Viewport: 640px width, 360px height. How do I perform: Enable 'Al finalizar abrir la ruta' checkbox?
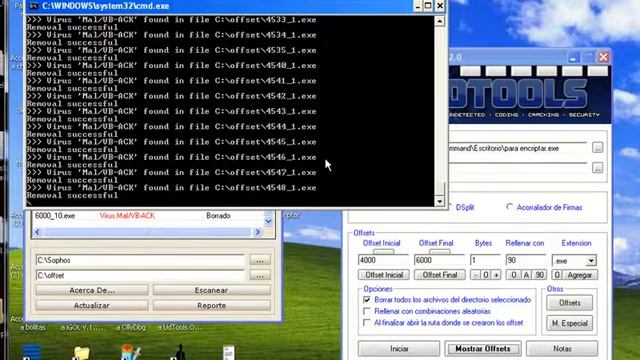[367, 322]
